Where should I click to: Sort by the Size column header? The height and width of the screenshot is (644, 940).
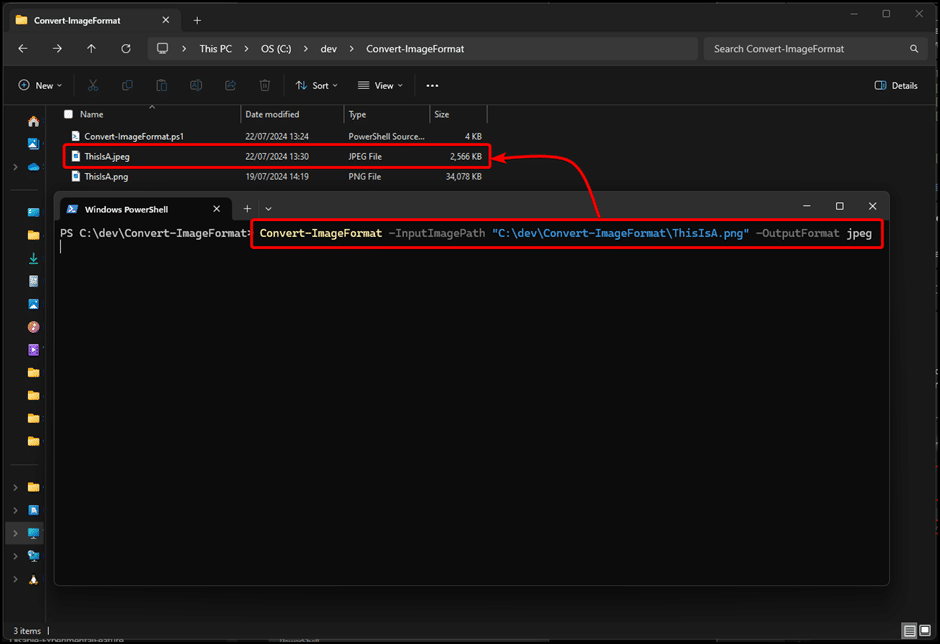(x=459, y=114)
